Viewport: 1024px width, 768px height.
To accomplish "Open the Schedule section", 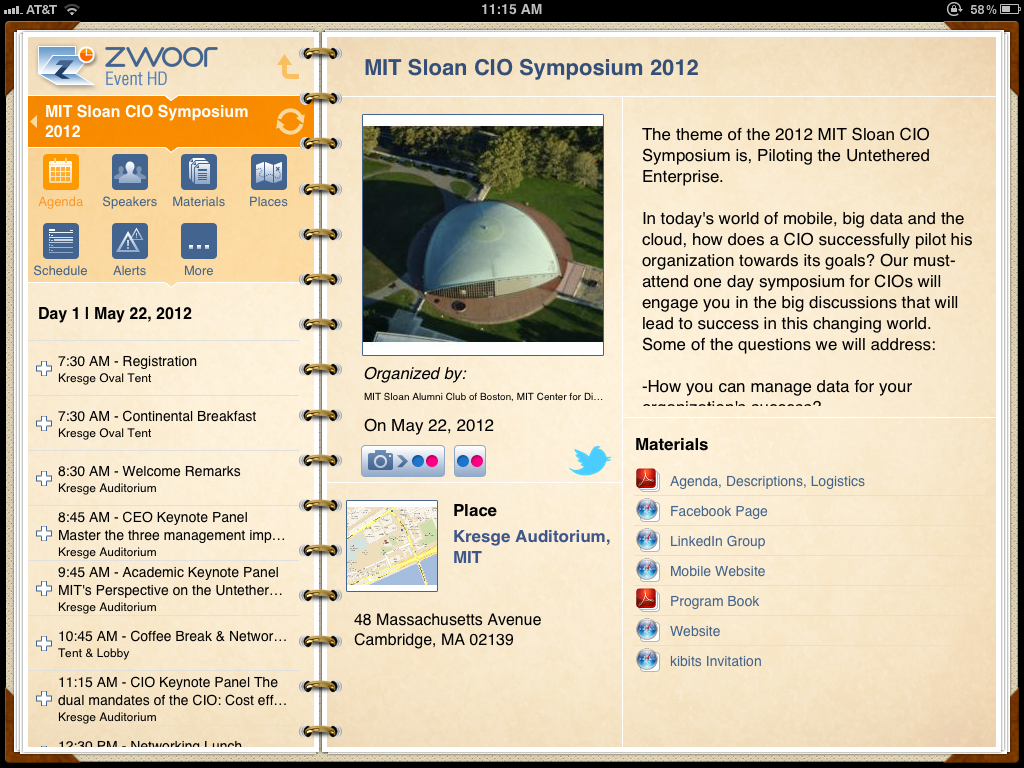I will 60,250.
